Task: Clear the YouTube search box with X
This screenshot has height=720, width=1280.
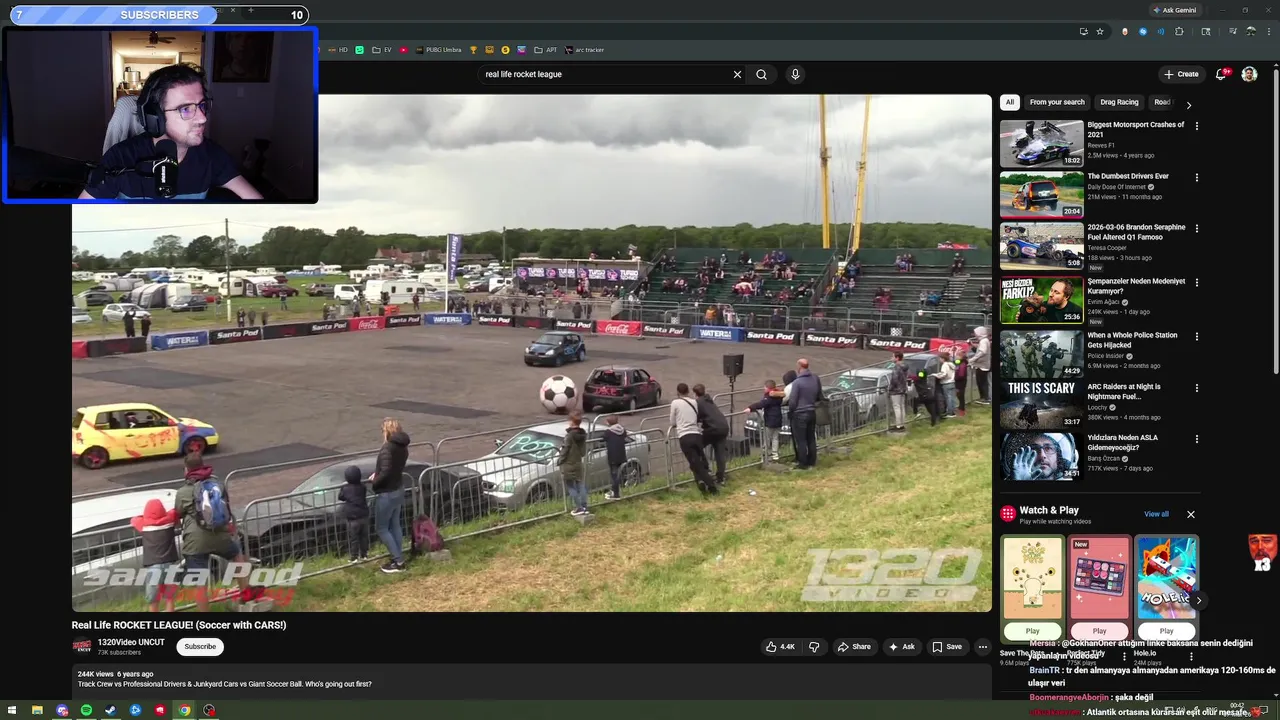Action: point(737,74)
